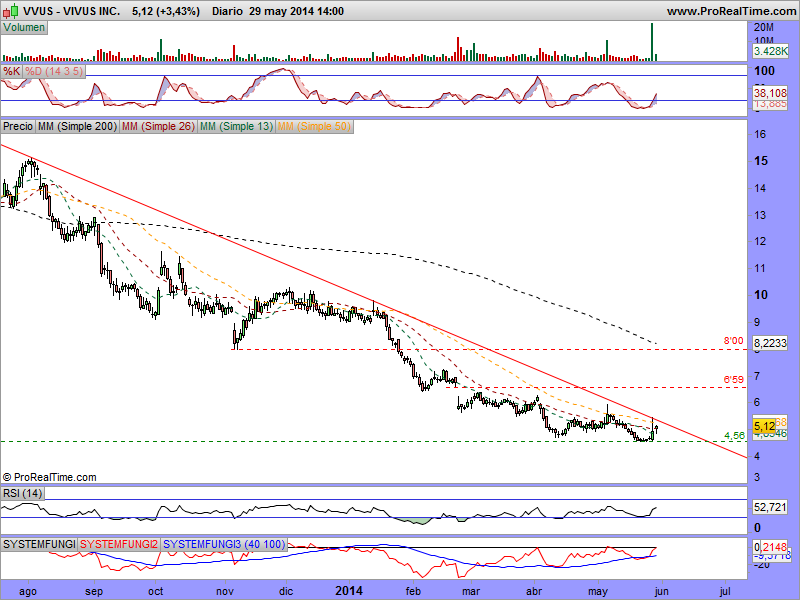Click the Volumen indicator label
Screen dimensions: 800x600
[24, 28]
